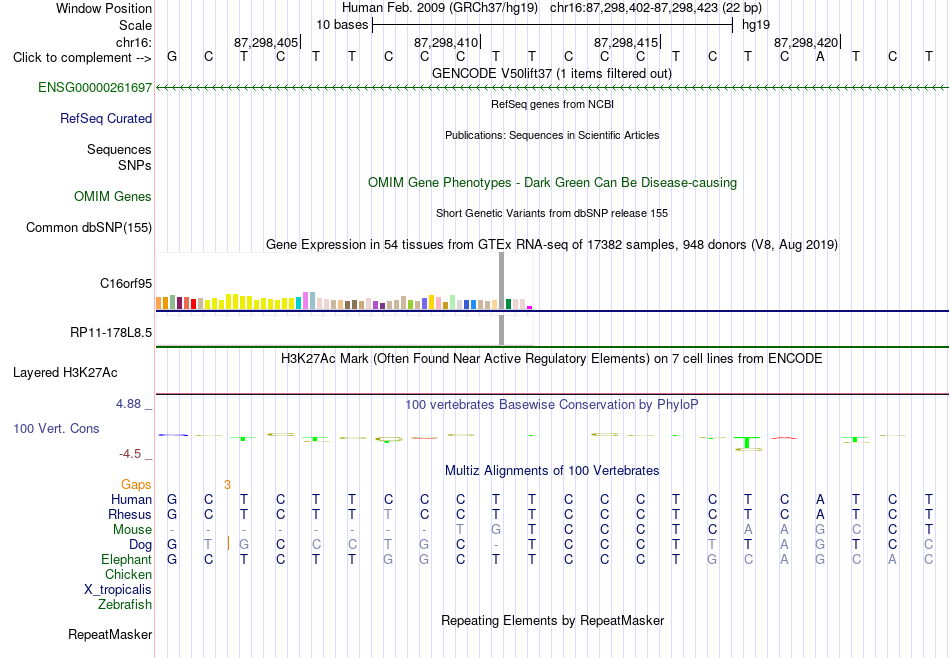Click the Sequences track label
The height and width of the screenshot is (658, 950).
pyautogui.click(x=119, y=150)
